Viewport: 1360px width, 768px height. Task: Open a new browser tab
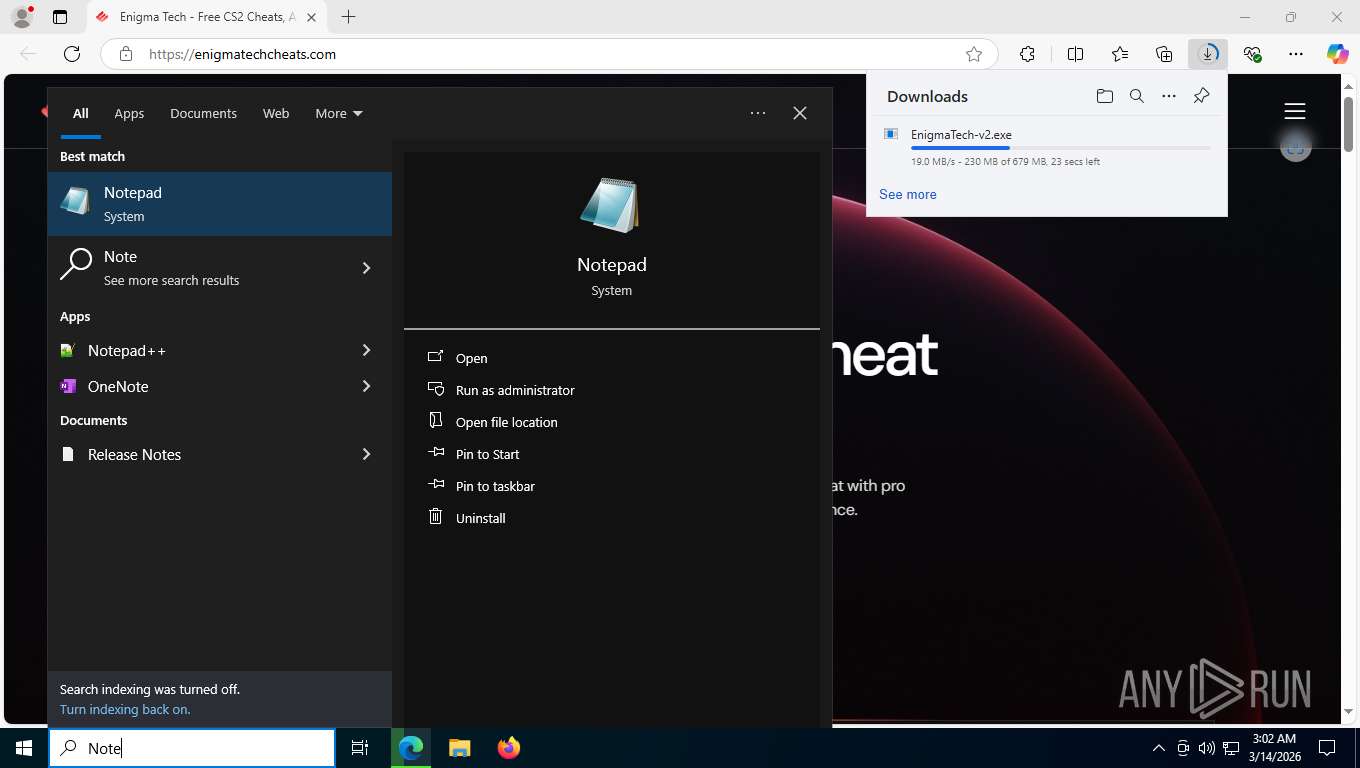(x=348, y=17)
